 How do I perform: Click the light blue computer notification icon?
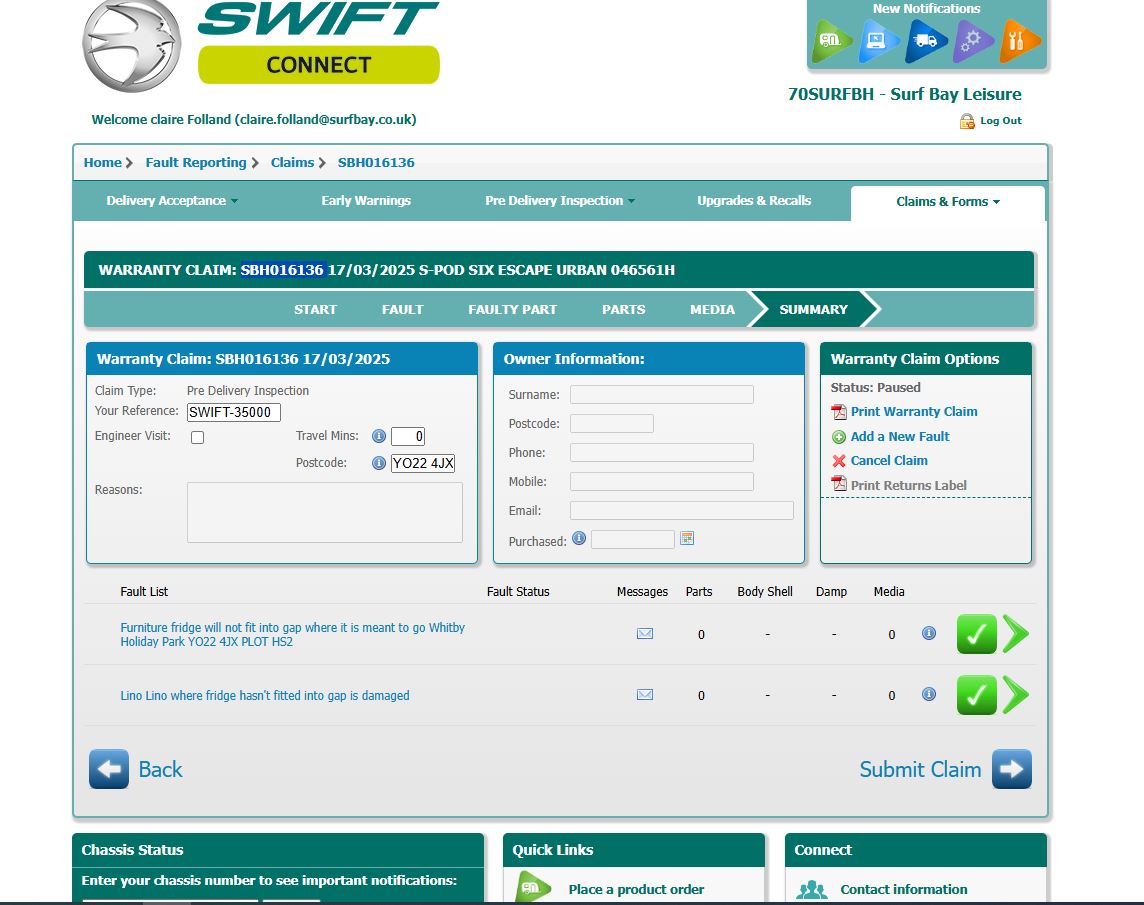878,41
